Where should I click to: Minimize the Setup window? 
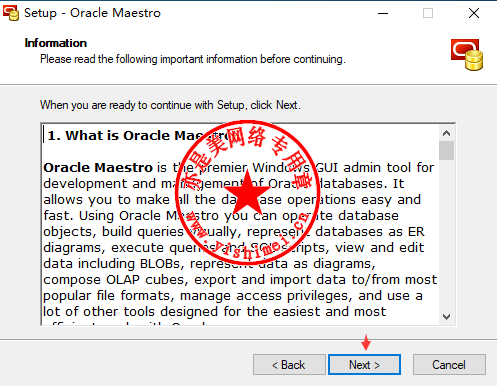[x=383, y=13]
